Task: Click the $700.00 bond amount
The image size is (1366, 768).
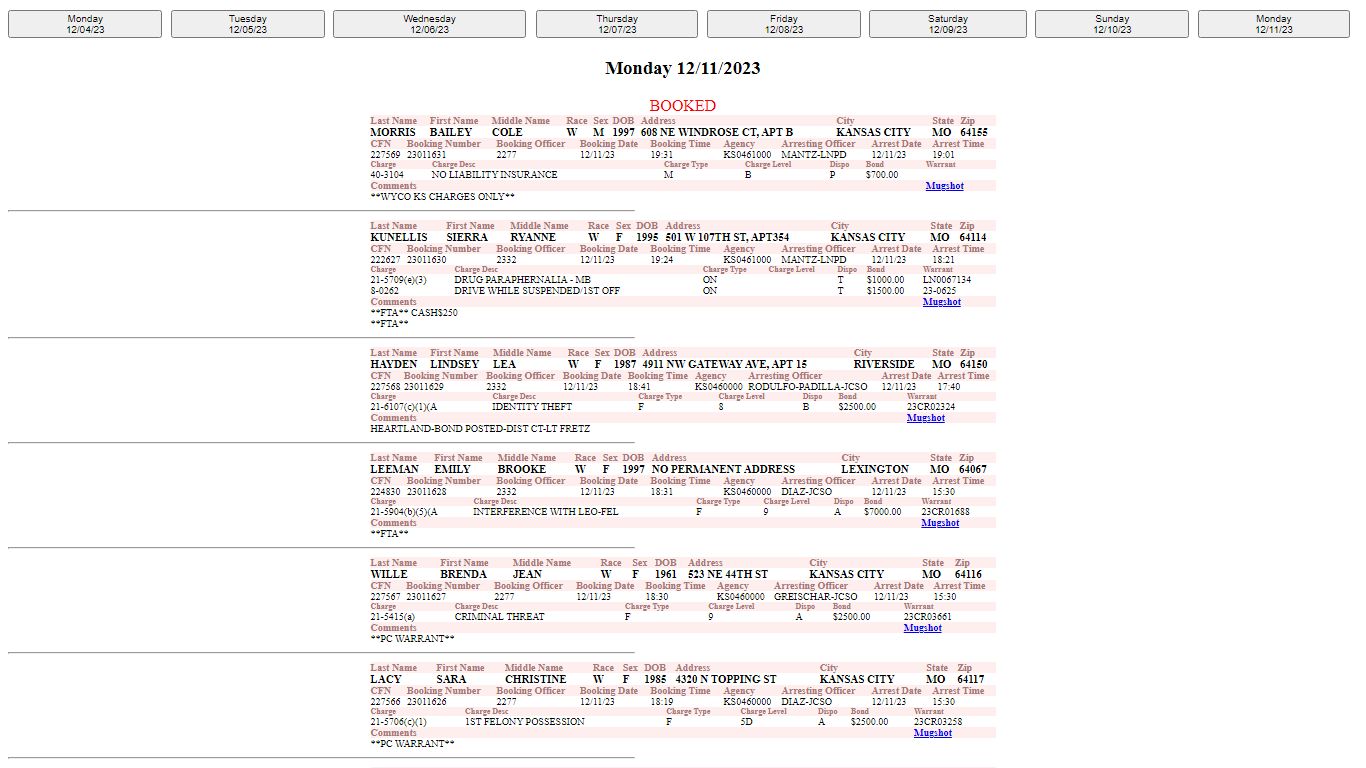Action: 882,175
